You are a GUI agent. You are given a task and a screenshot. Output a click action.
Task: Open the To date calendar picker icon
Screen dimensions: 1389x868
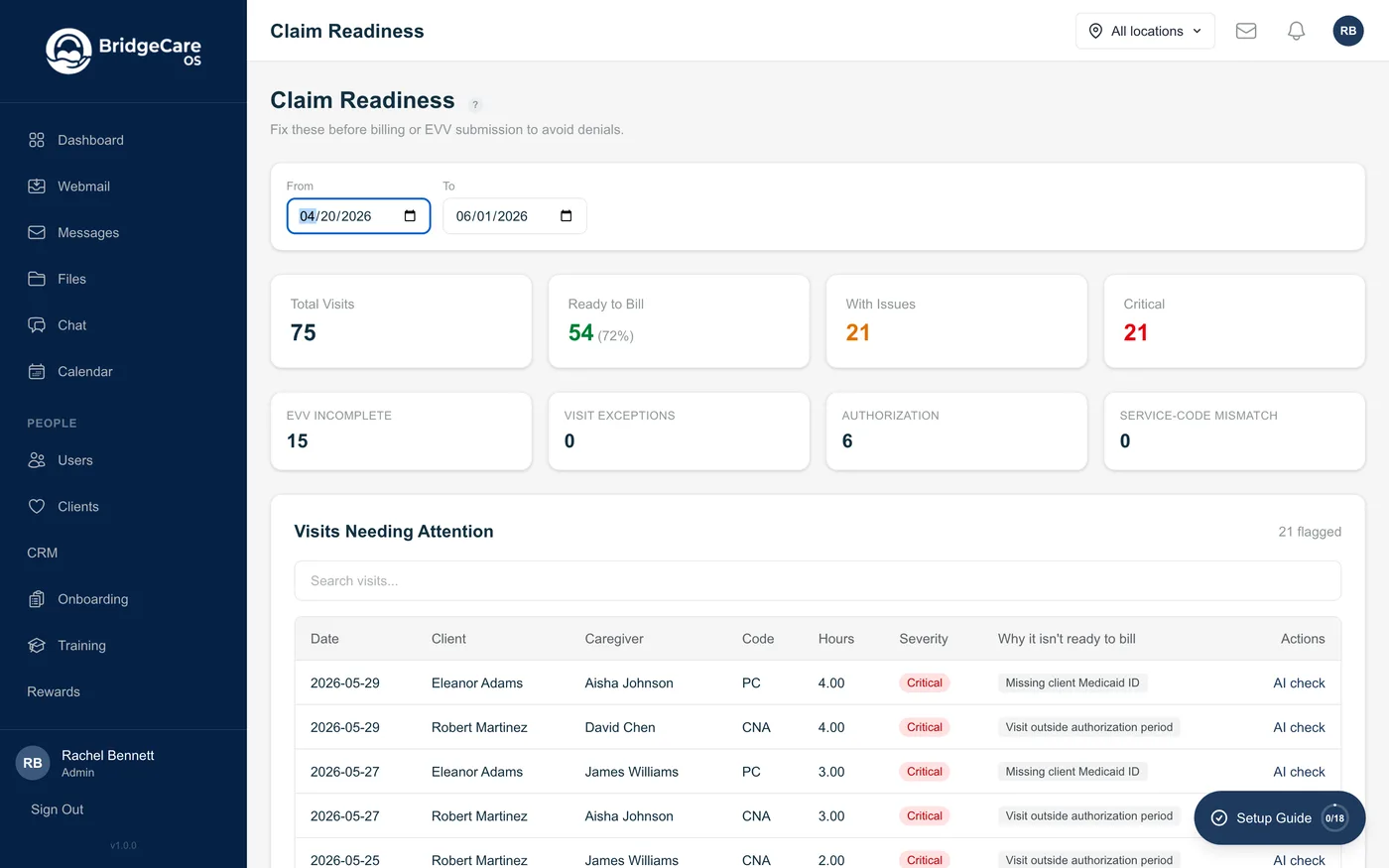567,216
